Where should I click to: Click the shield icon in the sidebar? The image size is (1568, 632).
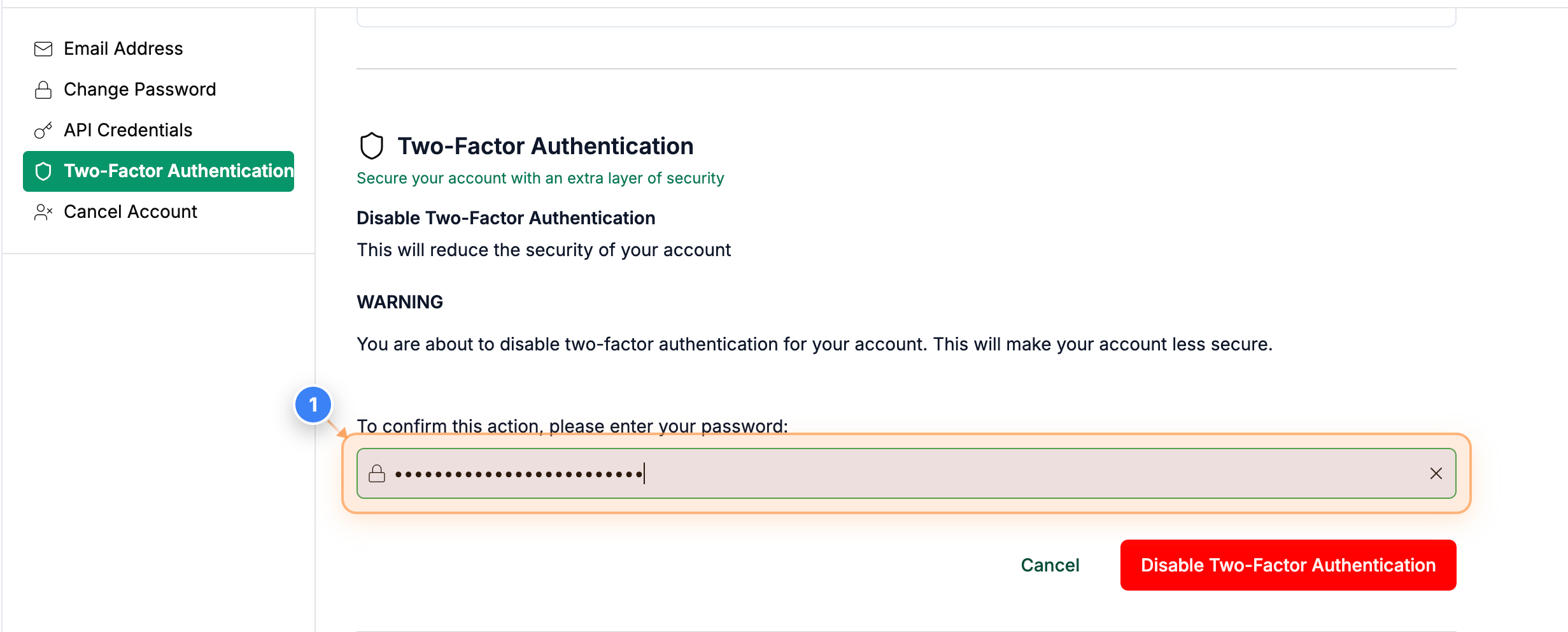point(43,171)
